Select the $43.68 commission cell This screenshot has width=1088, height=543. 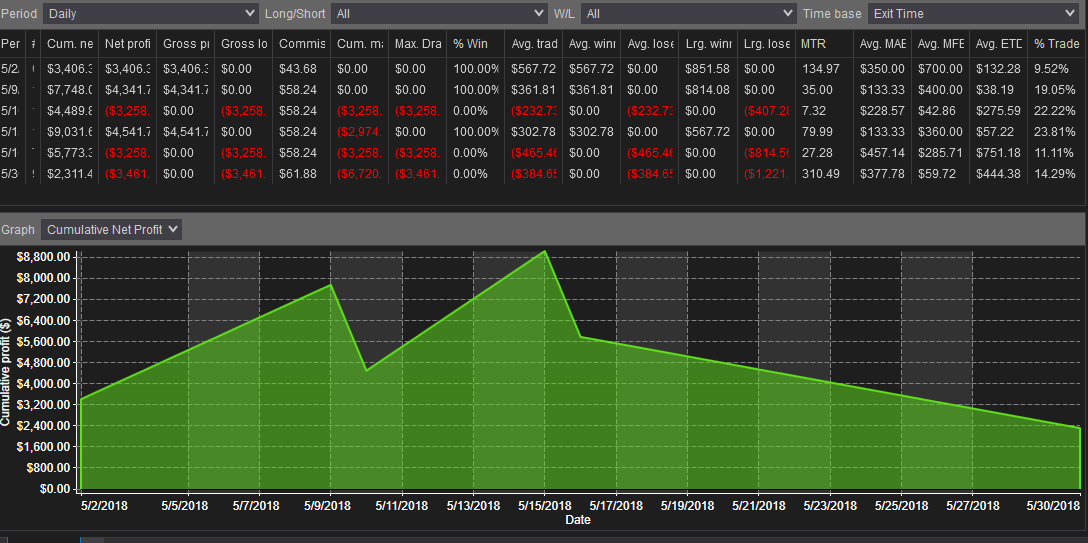pyautogui.click(x=302, y=69)
